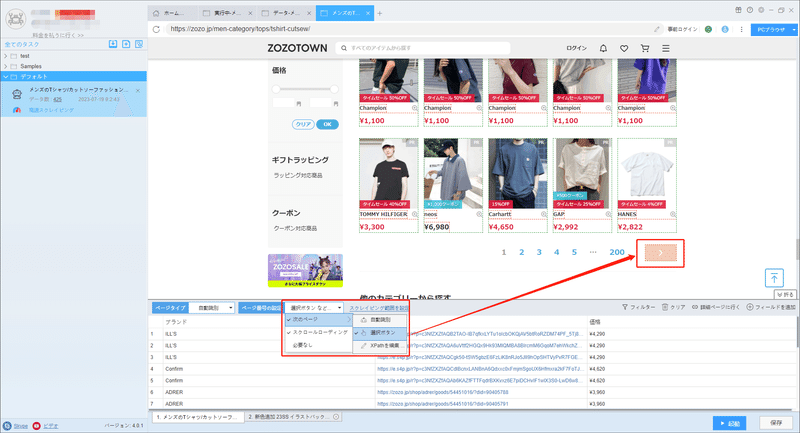The image size is (800, 433).
Task: Click the pencil edit icon in address bar
Action: [657, 29]
